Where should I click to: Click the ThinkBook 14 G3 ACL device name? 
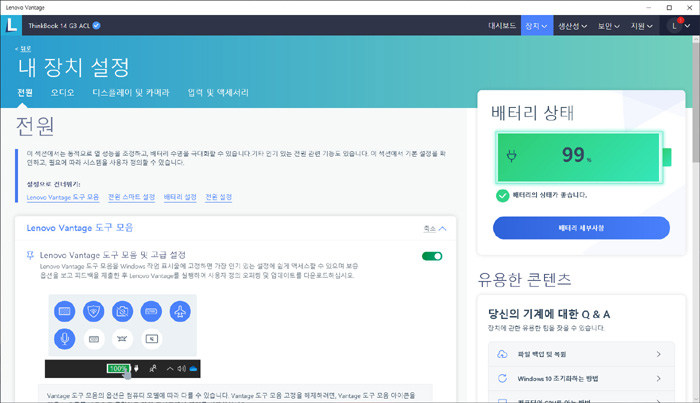pos(59,26)
